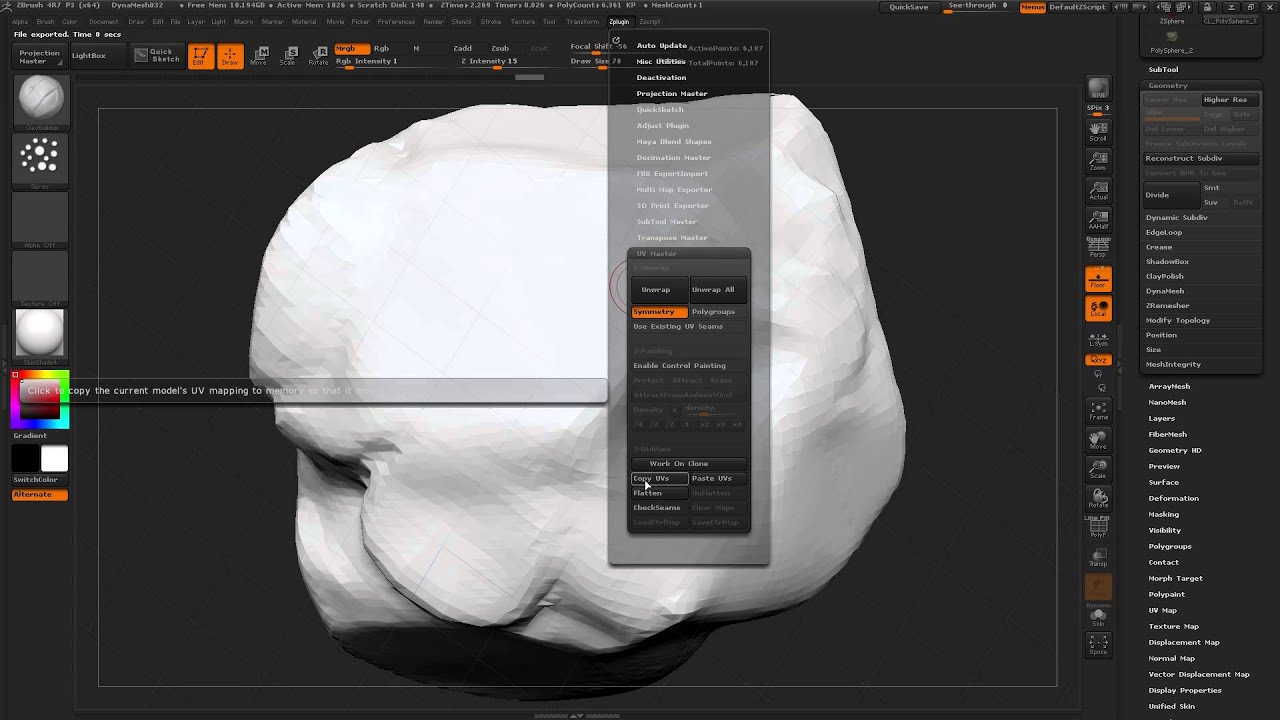1280x720 pixels.
Task: Toggle Local symmetry transformations
Action: coord(1098,309)
